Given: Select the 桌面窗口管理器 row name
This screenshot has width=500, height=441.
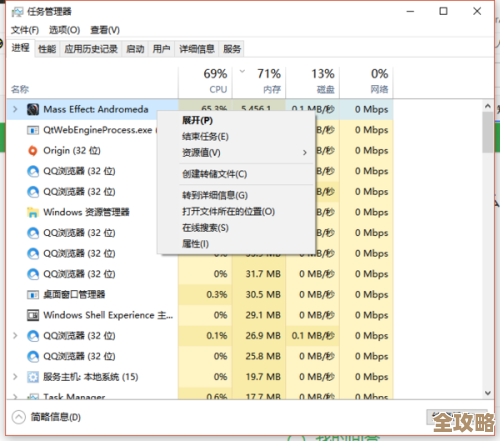Looking at the screenshot, I should coord(74,295).
